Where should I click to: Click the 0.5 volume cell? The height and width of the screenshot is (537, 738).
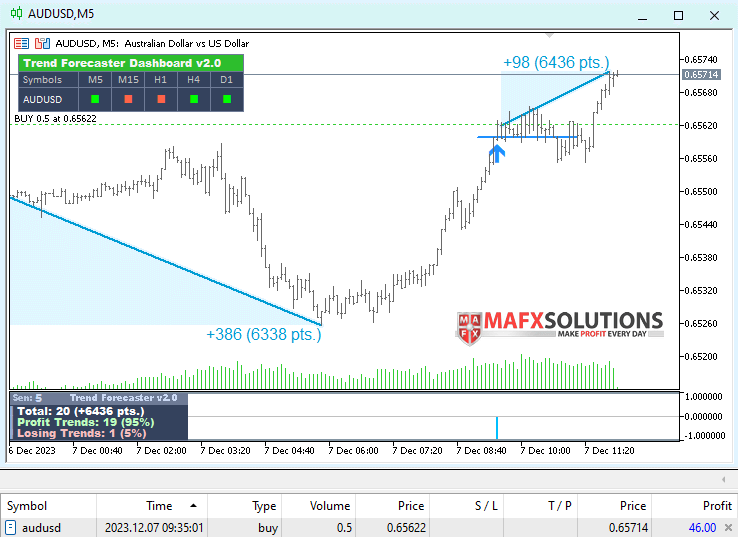point(344,528)
